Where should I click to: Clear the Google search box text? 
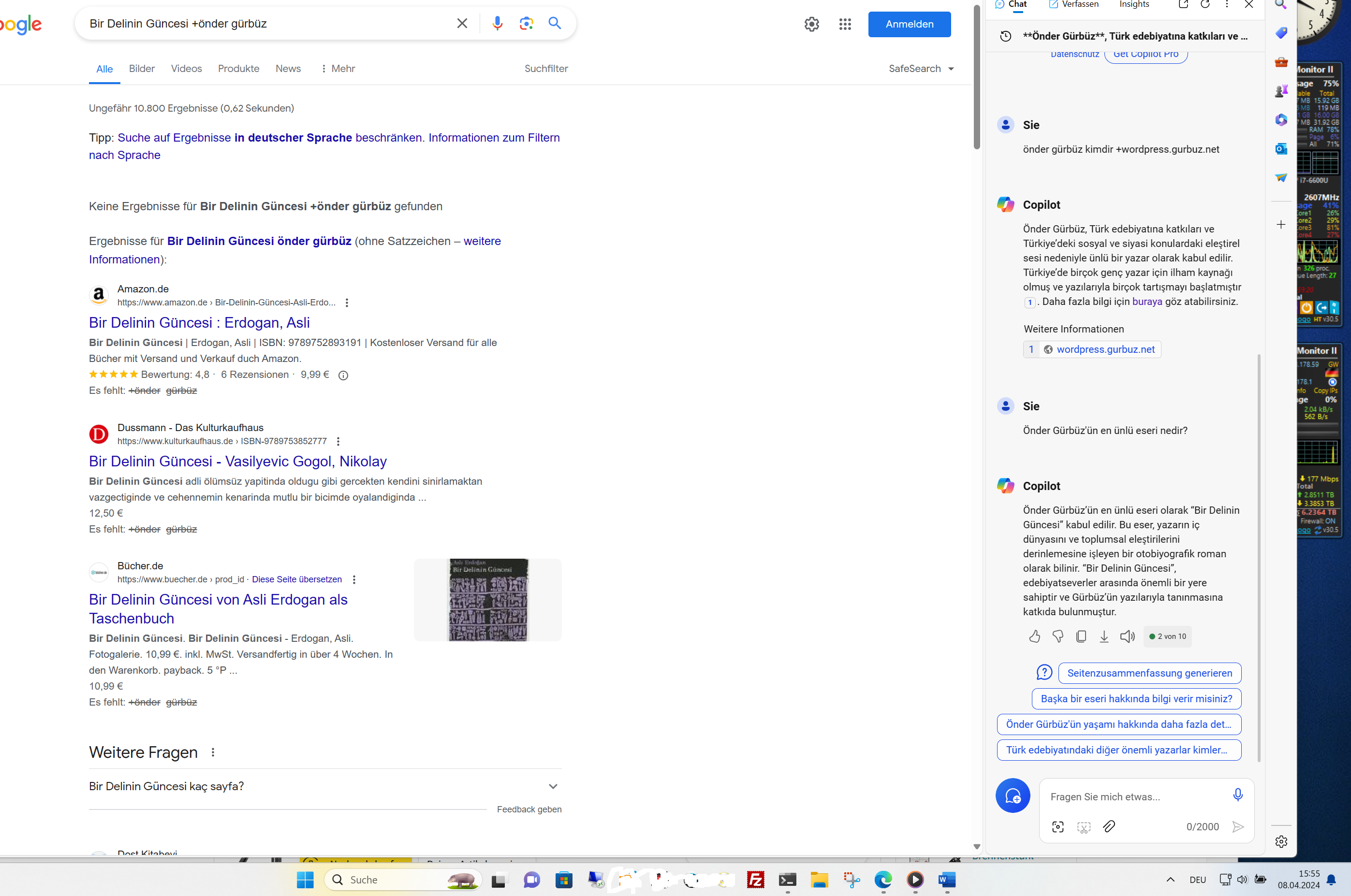(462, 23)
